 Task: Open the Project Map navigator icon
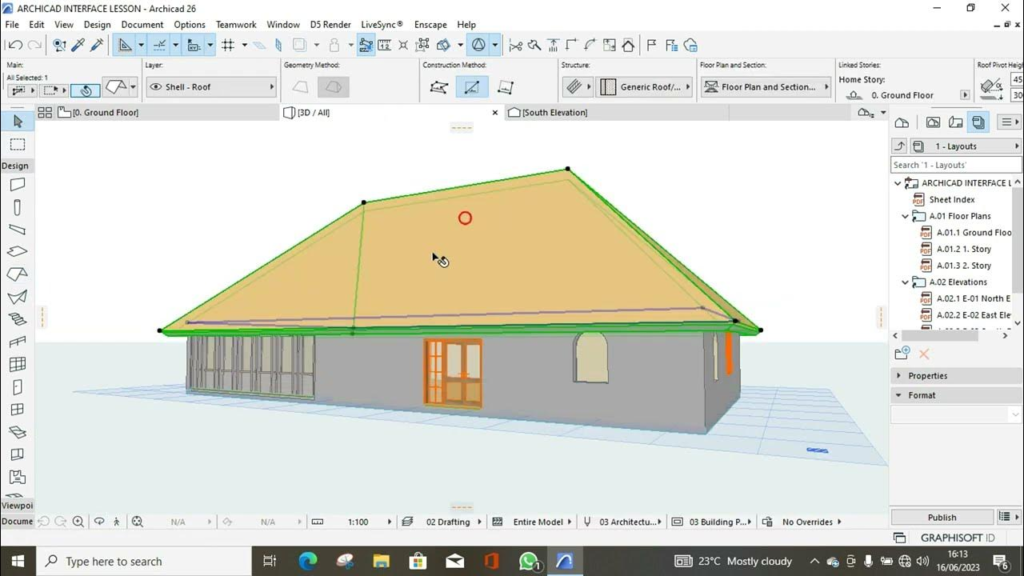902,123
